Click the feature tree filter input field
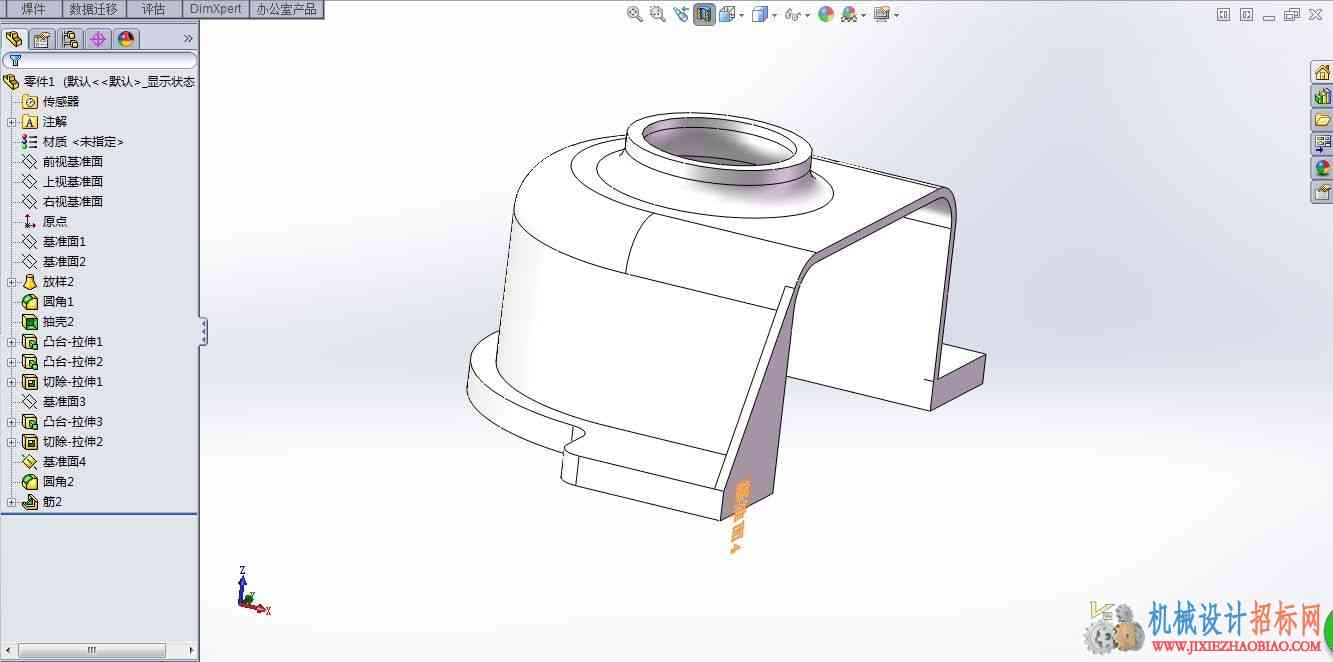The width and height of the screenshot is (1333, 662). pyautogui.click(x=100, y=61)
